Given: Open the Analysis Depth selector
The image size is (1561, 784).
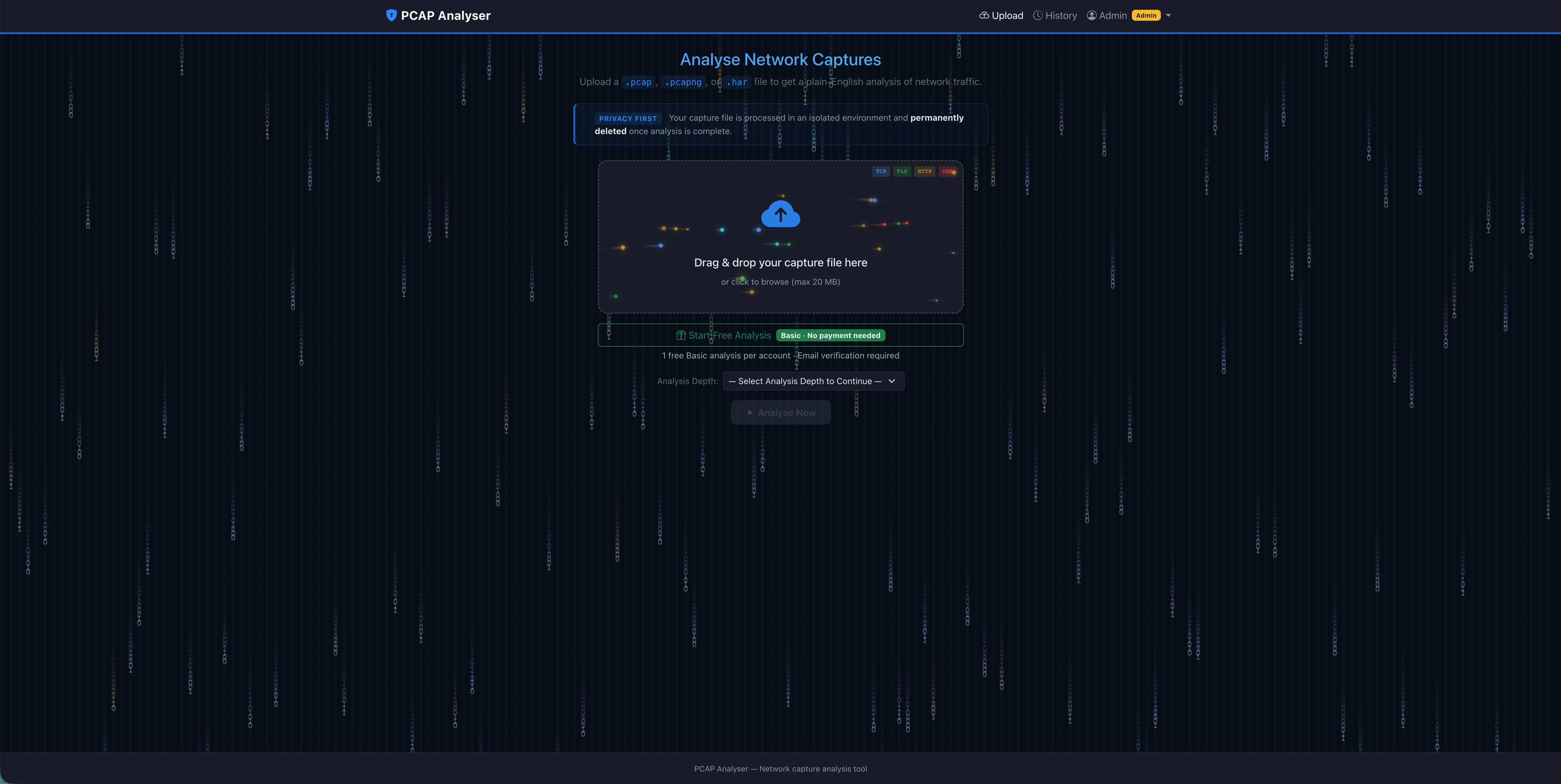Looking at the screenshot, I should [x=813, y=381].
